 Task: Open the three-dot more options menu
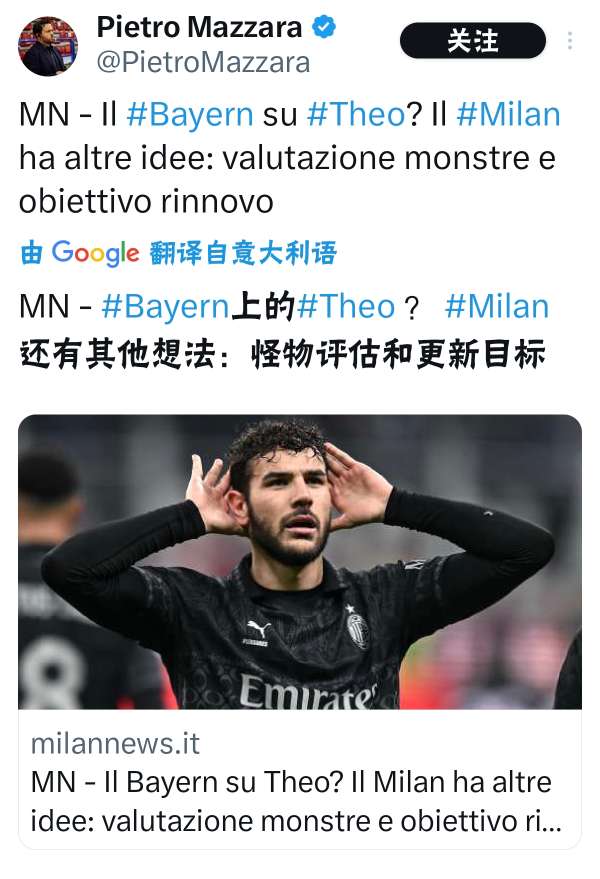click(570, 40)
